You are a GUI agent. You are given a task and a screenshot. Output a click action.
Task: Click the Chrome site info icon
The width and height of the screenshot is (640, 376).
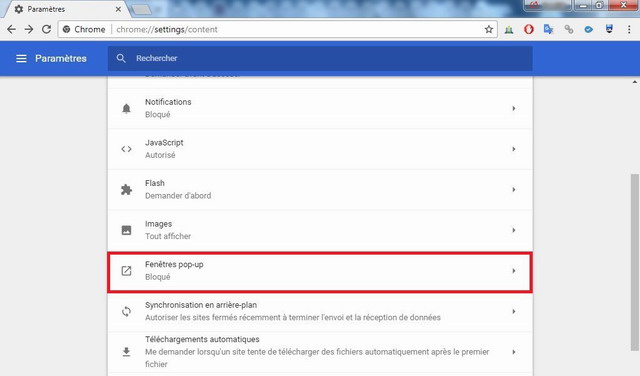pos(67,29)
